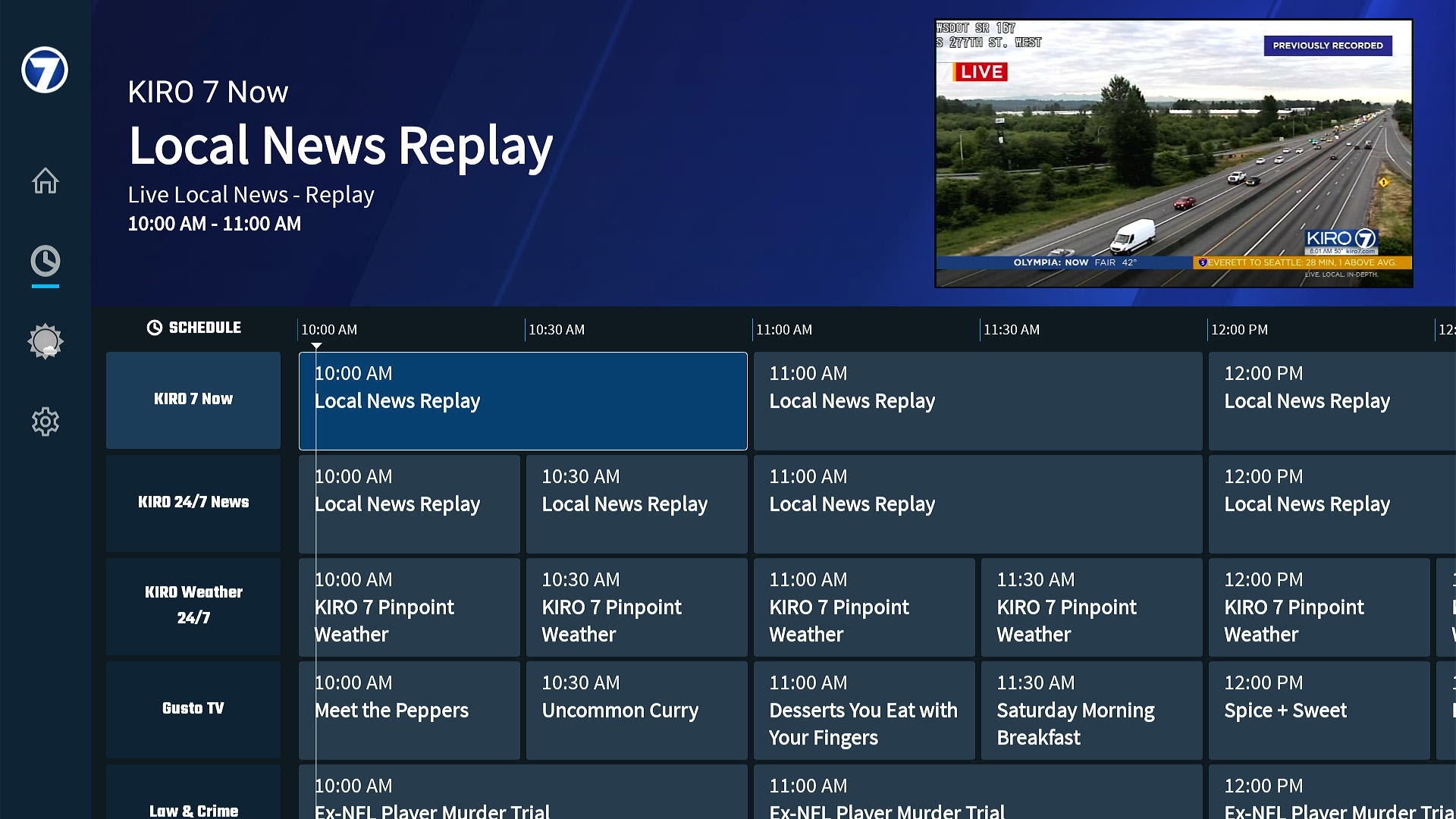Select the Gusto TV channel
This screenshot has width=1456, height=819.
click(x=193, y=709)
